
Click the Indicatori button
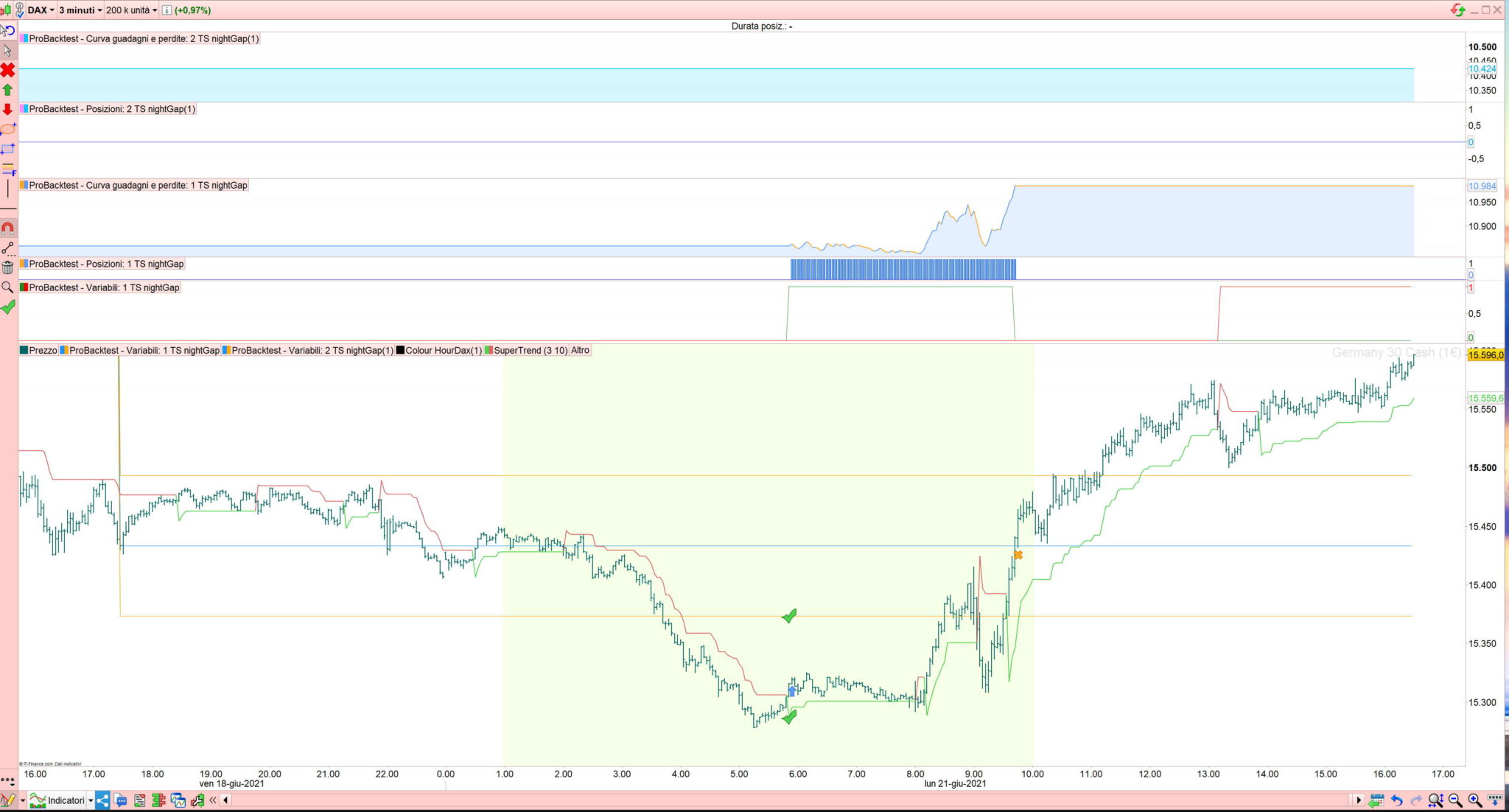[x=66, y=800]
